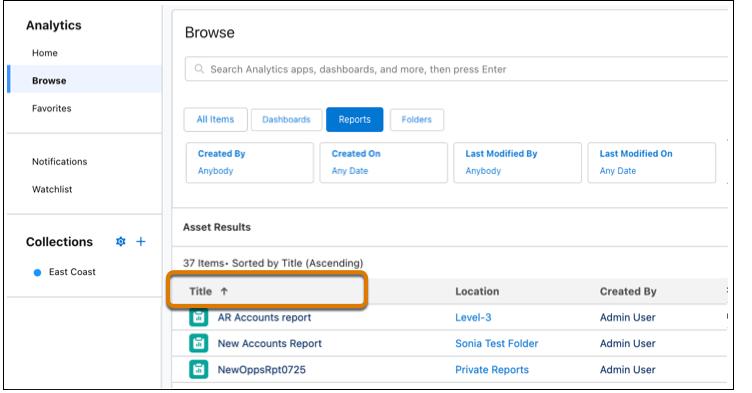Open the Created On date filter
The width and height of the screenshot is (752, 393).
click(x=383, y=162)
